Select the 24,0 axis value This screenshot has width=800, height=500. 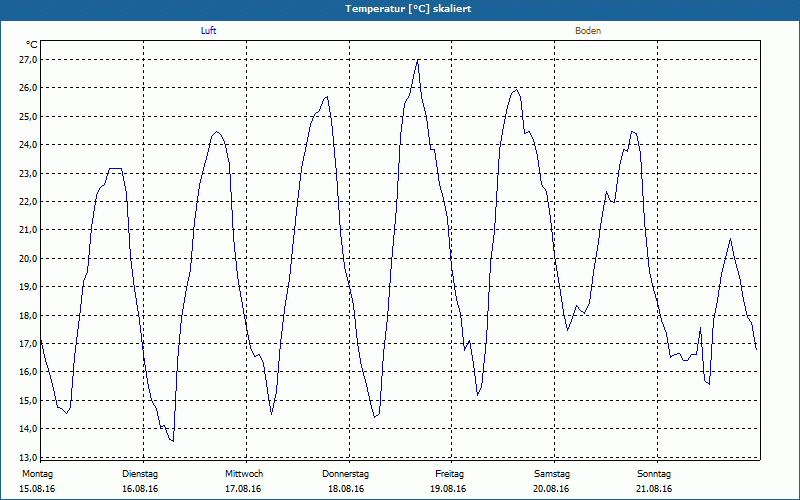29,145
